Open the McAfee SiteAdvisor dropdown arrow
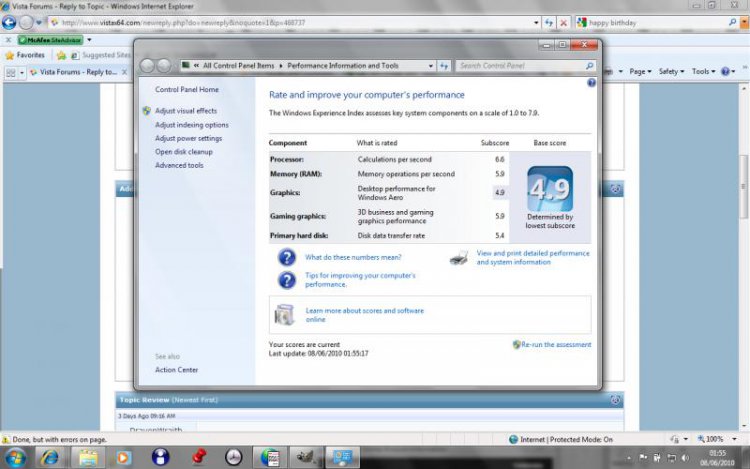The image size is (750, 469). coord(89,40)
